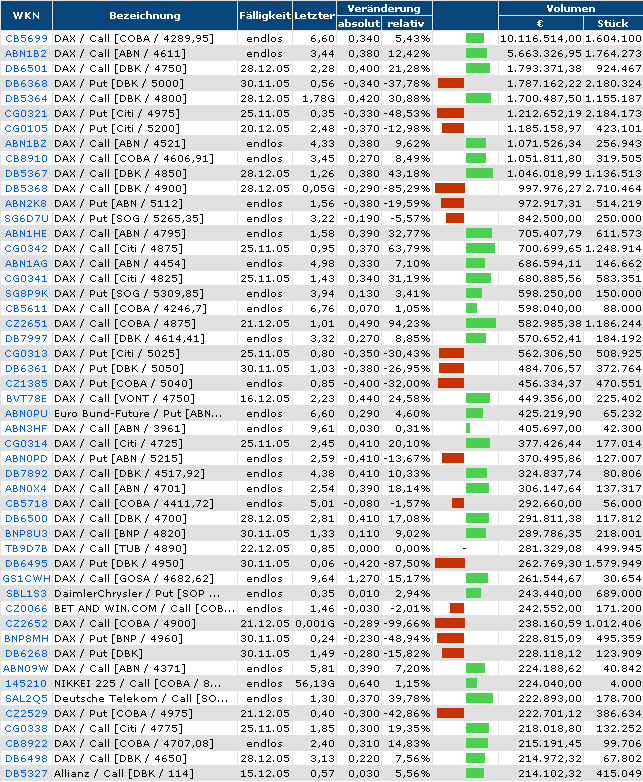Click green change bar in CG0342 row

pyautogui.click(x=480, y=248)
